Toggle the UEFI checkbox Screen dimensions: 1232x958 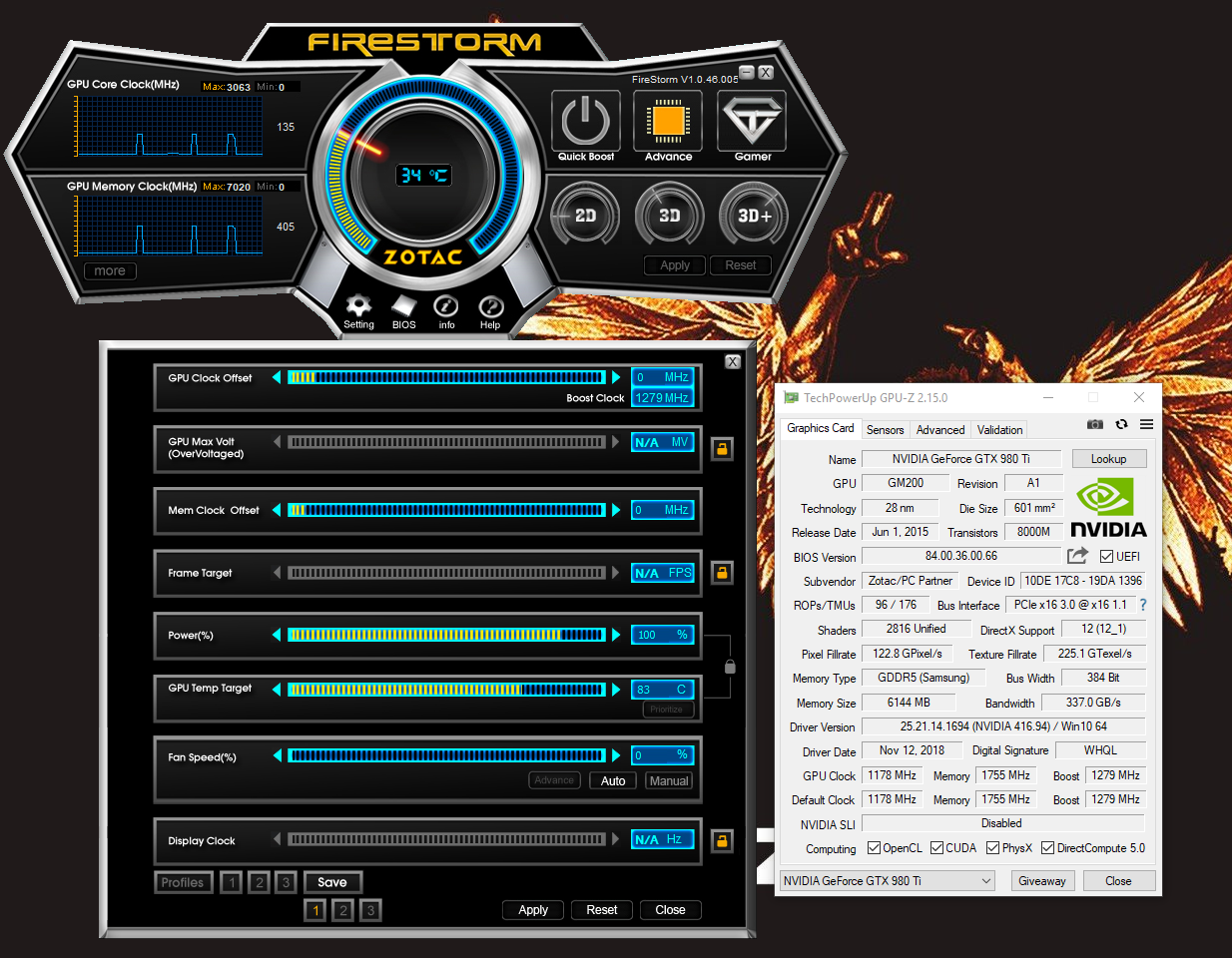(1106, 557)
